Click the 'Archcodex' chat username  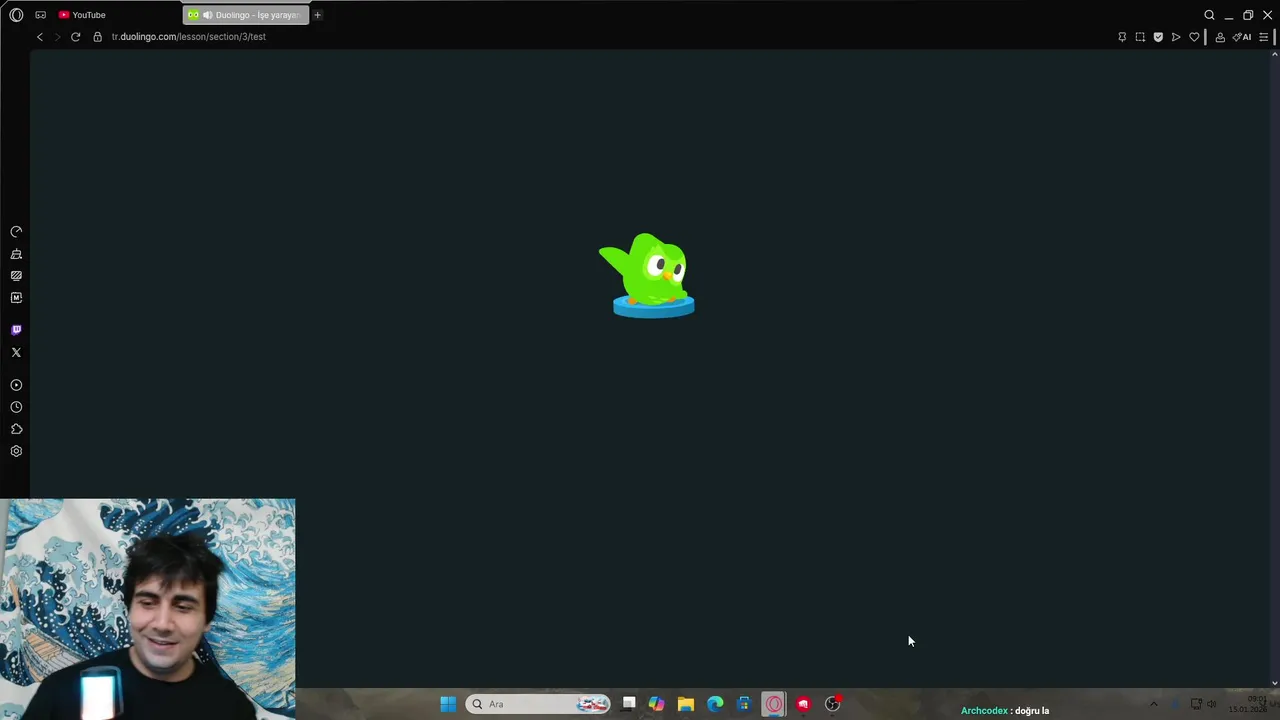[x=984, y=711]
